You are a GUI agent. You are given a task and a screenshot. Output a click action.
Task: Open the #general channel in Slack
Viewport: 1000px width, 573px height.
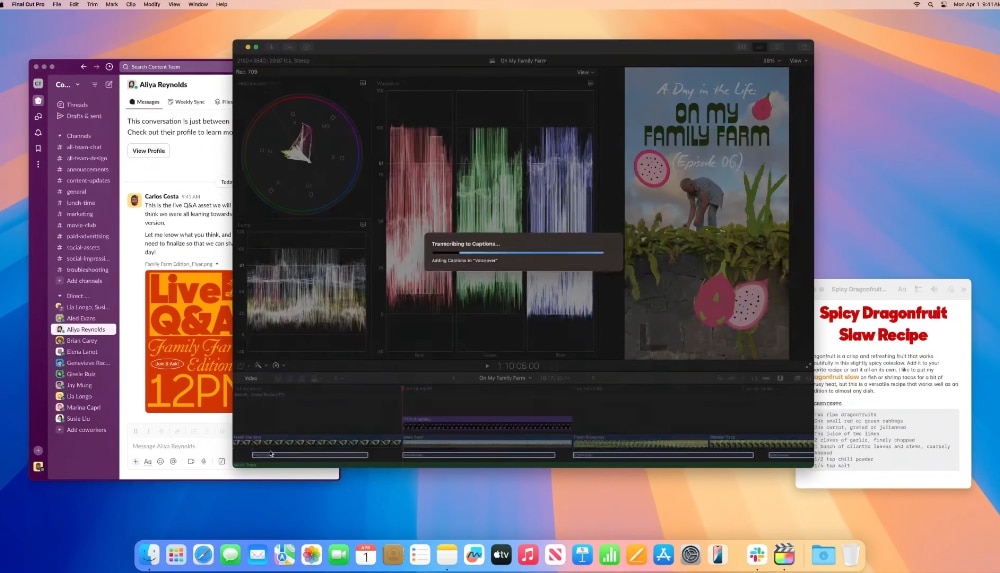click(x=76, y=191)
